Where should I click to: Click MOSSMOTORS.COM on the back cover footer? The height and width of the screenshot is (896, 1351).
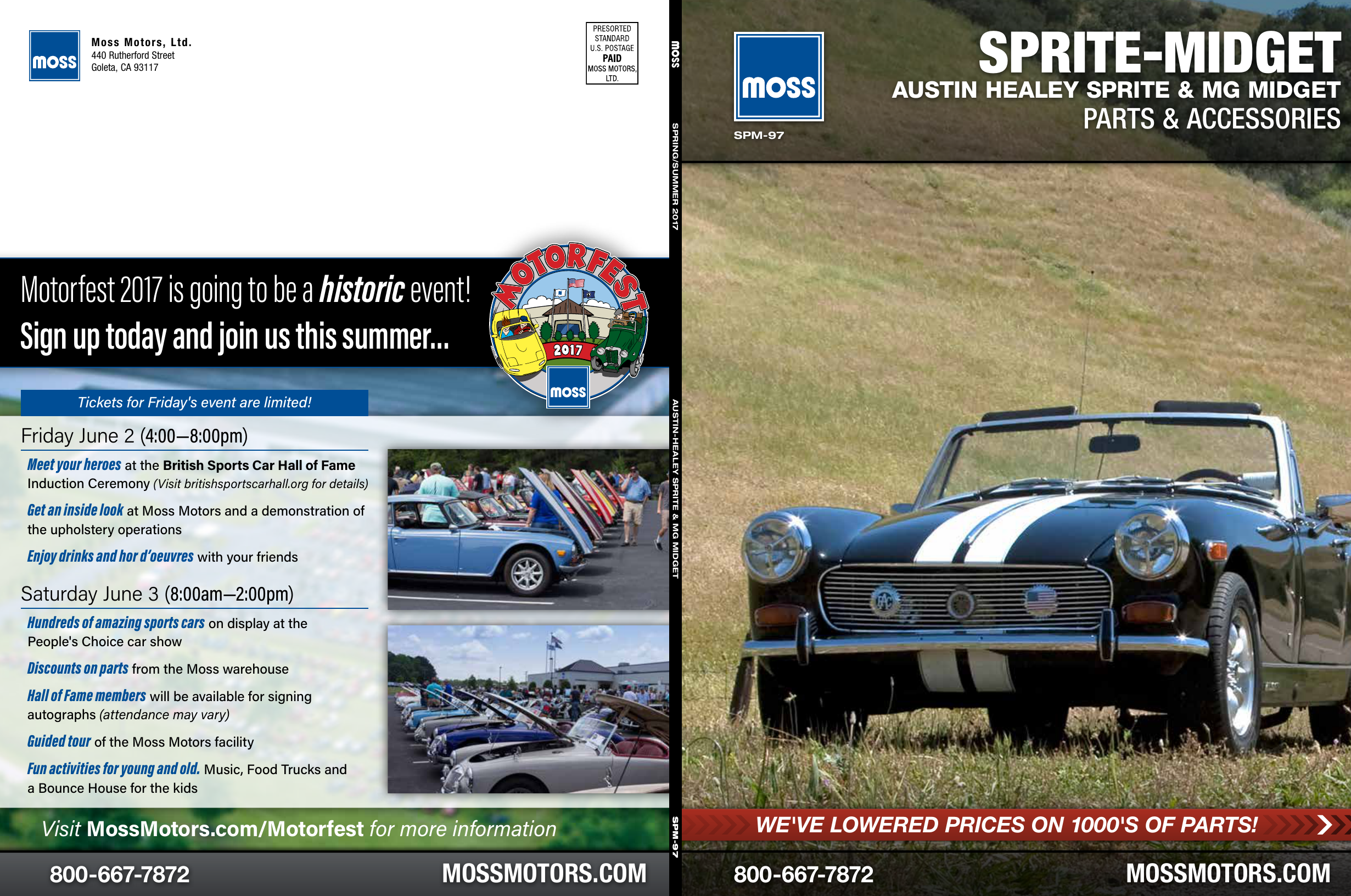pyautogui.click(x=544, y=873)
